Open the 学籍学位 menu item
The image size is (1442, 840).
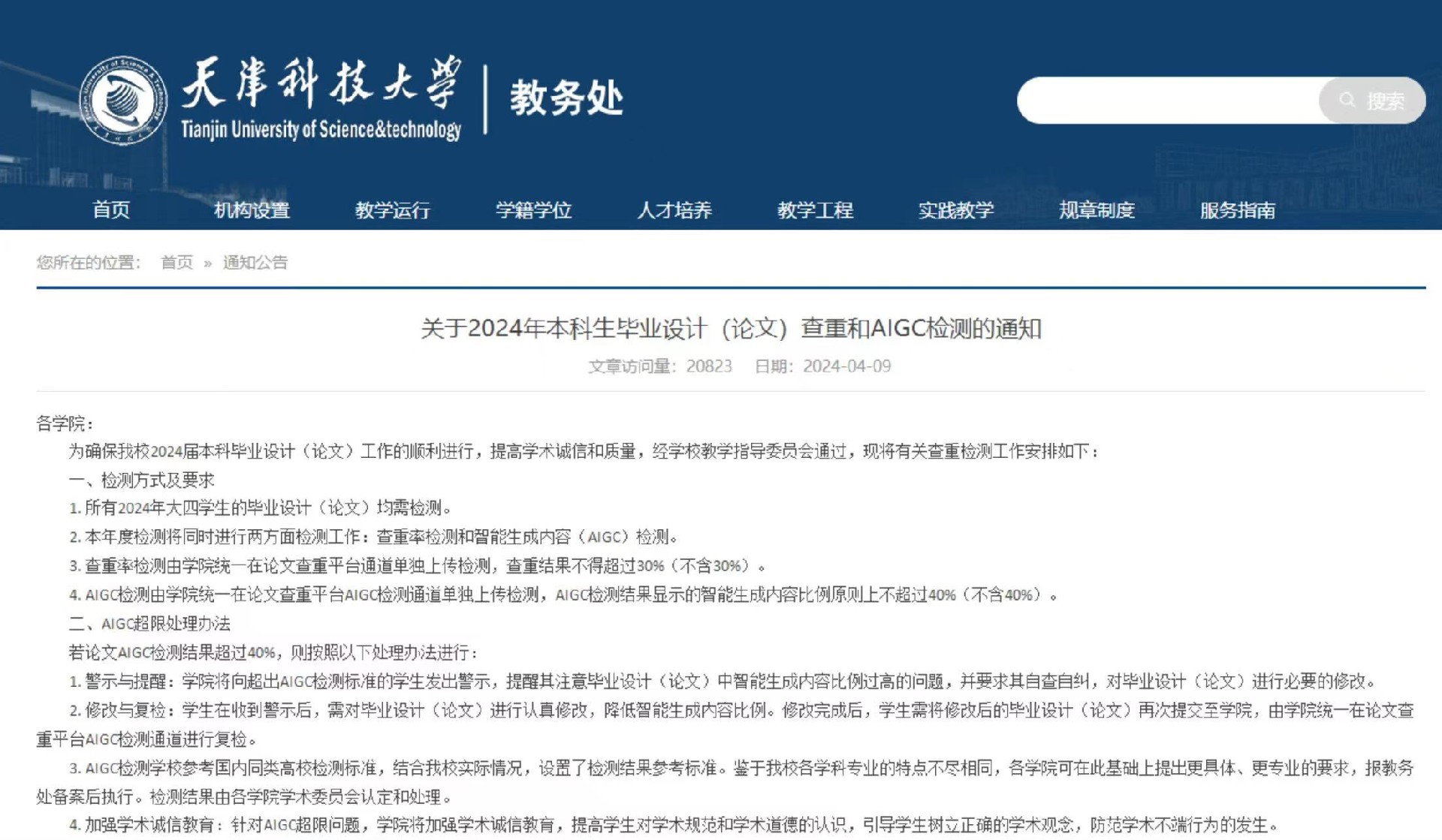pos(533,209)
